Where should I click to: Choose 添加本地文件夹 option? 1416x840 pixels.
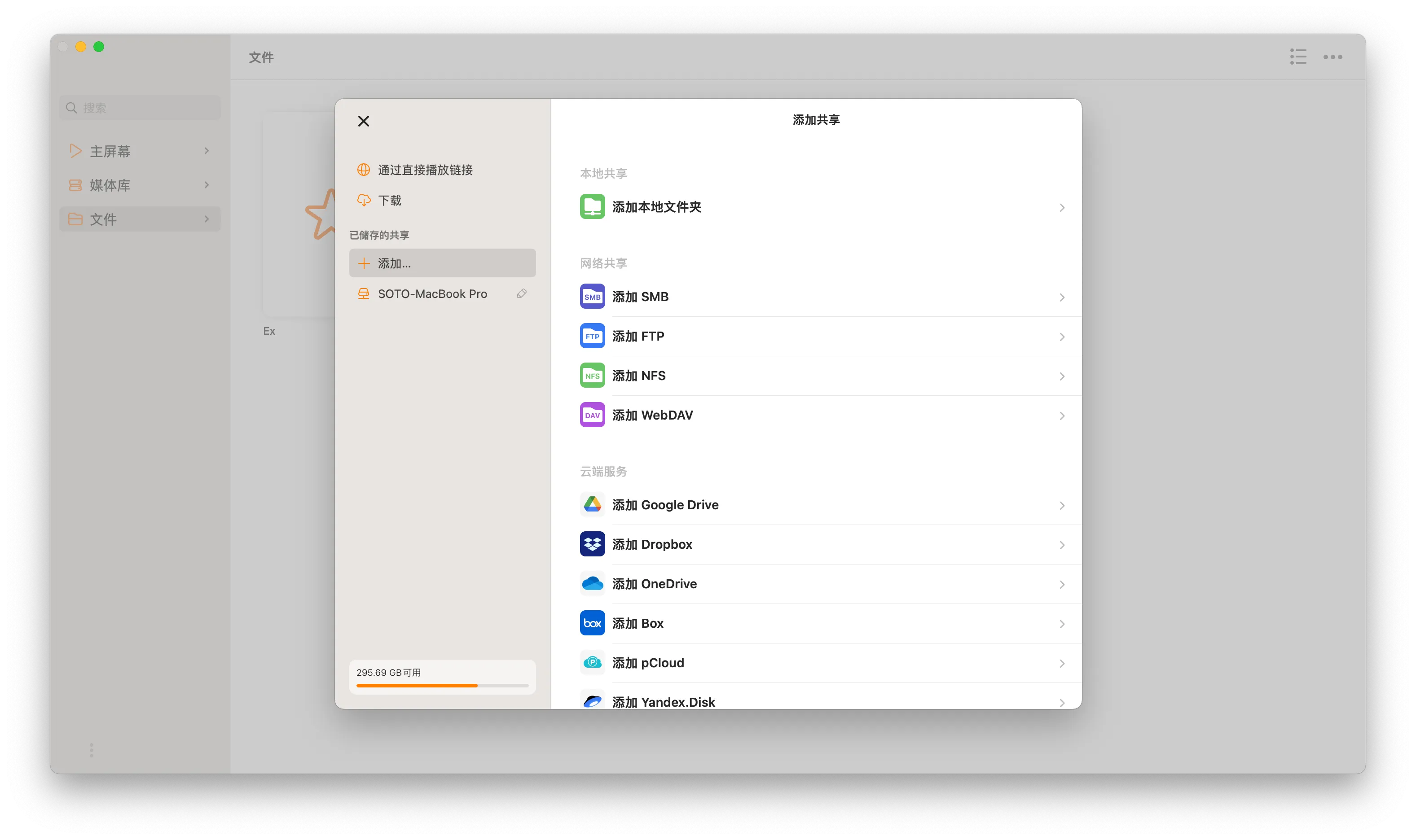pos(830,206)
